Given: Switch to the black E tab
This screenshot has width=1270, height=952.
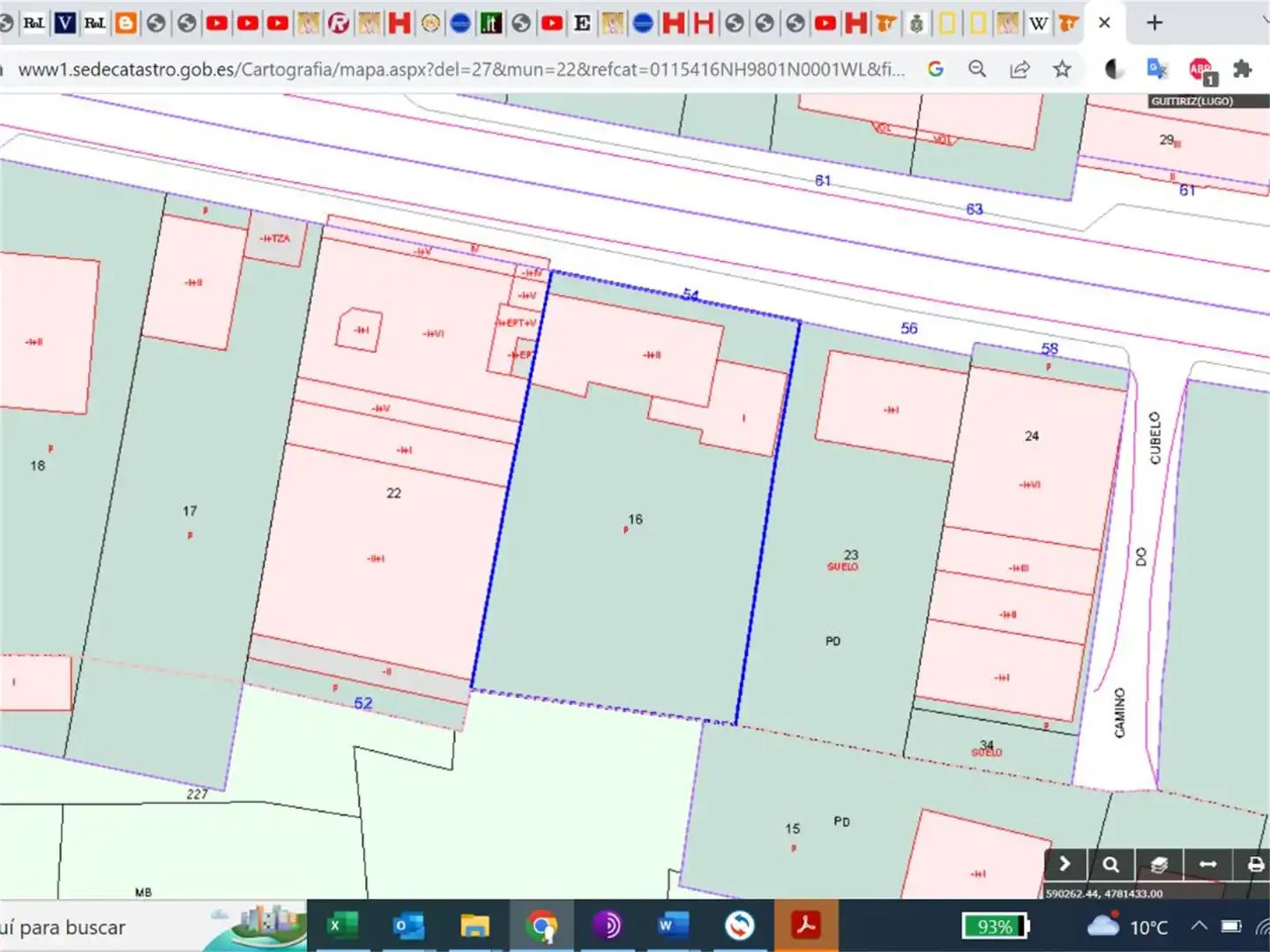Looking at the screenshot, I should (582, 23).
